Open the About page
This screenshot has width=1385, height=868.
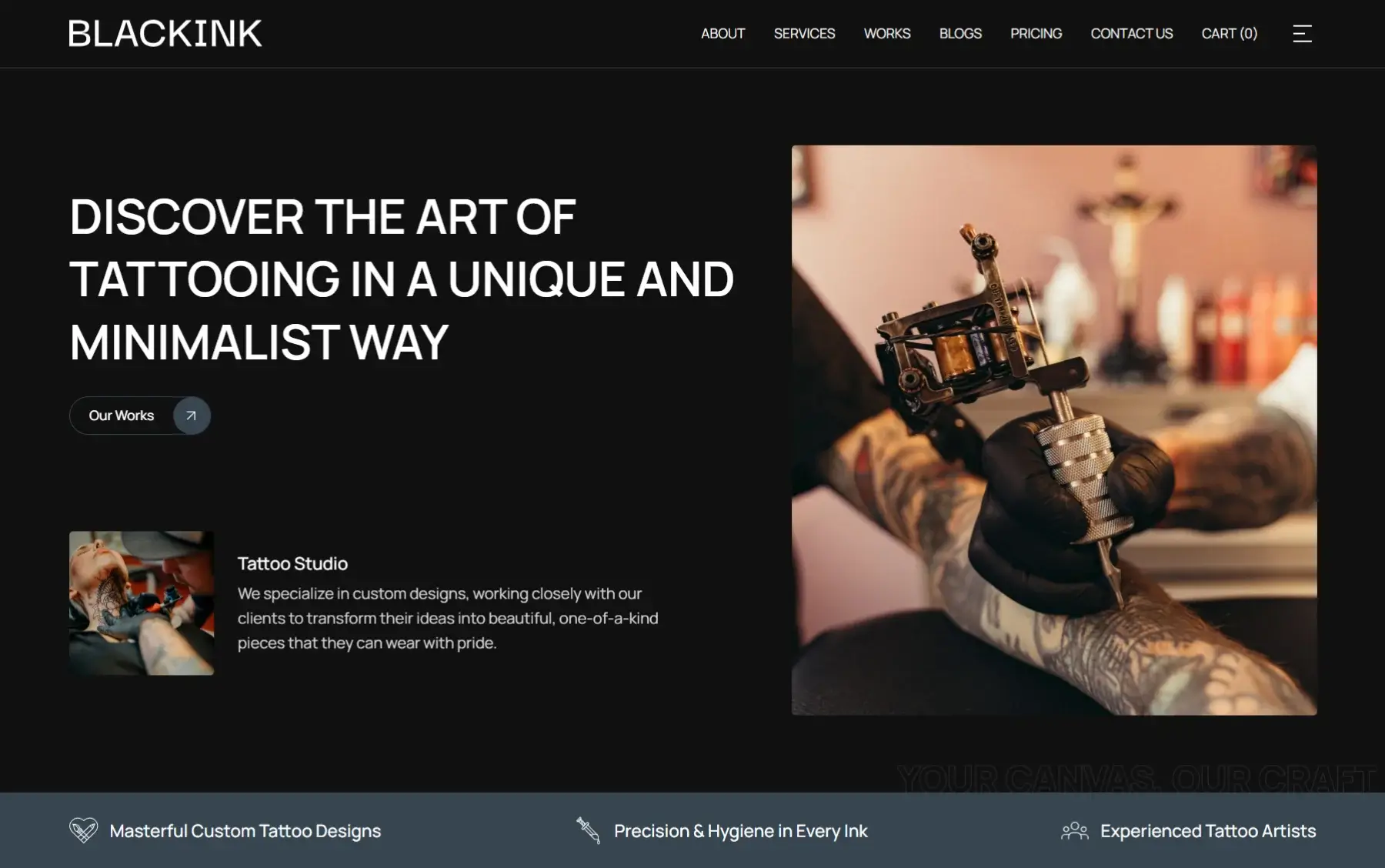tap(723, 34)
